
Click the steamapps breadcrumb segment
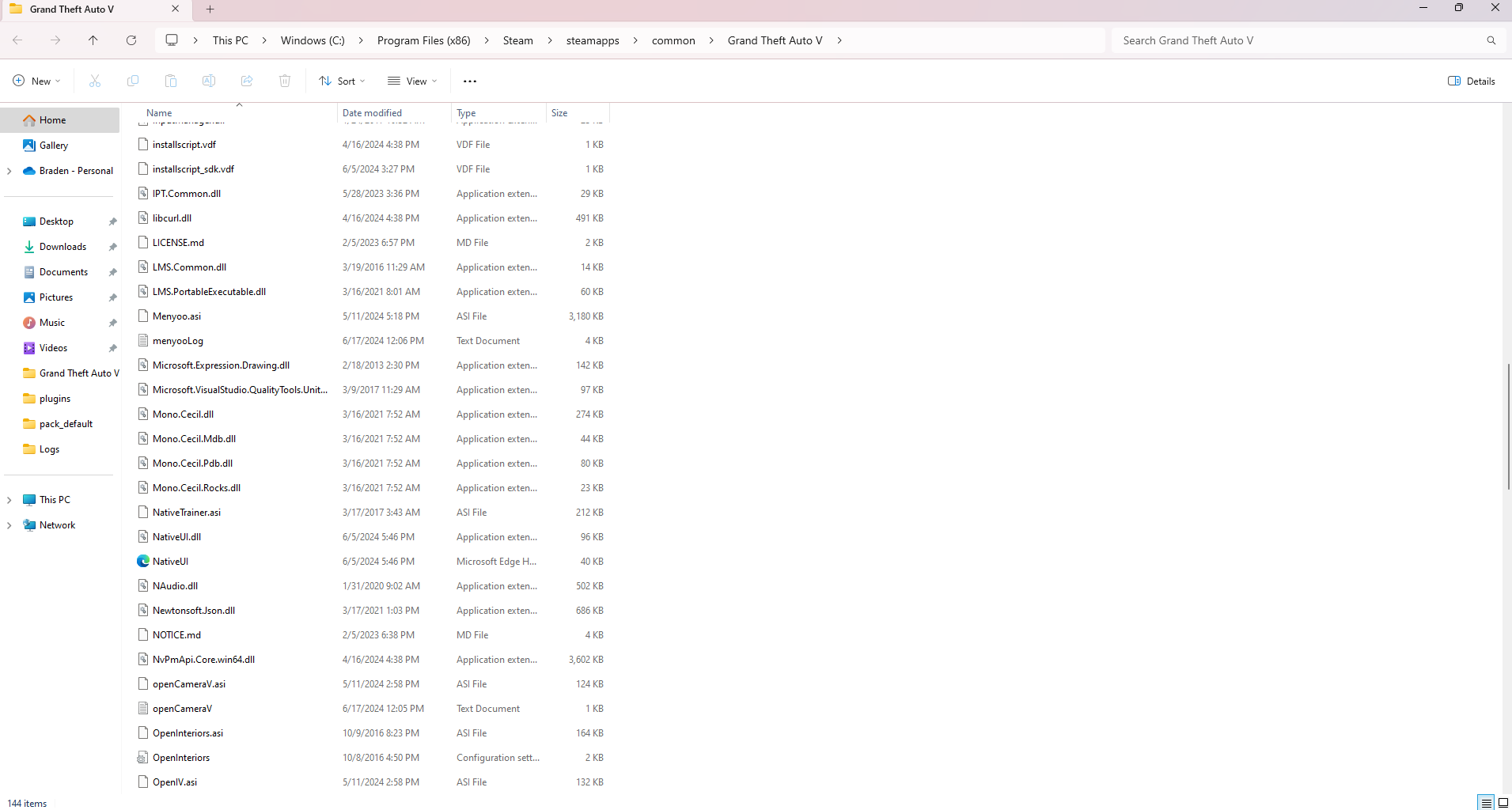click(x=593, y=40)
